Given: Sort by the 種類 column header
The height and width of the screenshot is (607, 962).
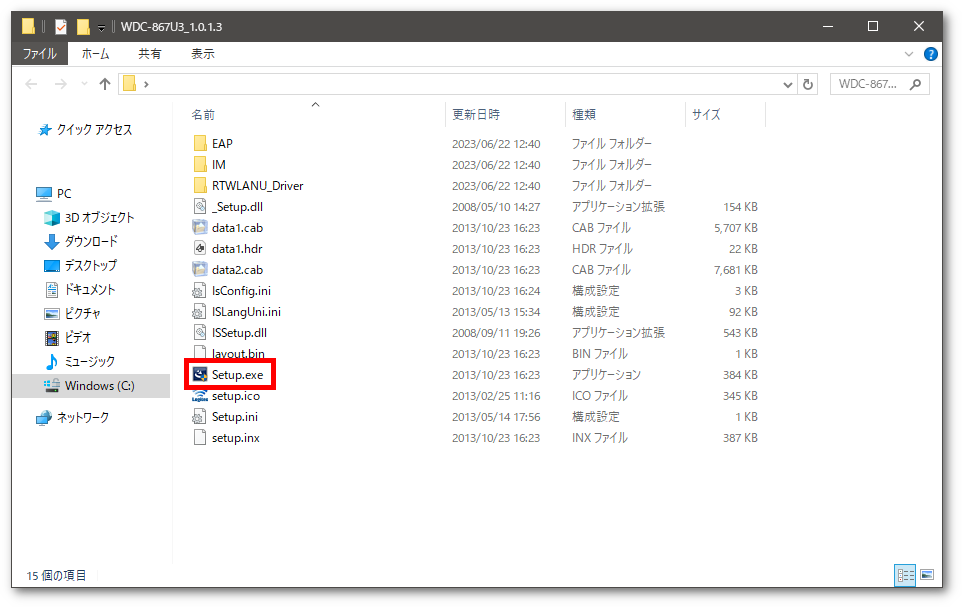Looking at the screenshot, I should coord(625,114).
